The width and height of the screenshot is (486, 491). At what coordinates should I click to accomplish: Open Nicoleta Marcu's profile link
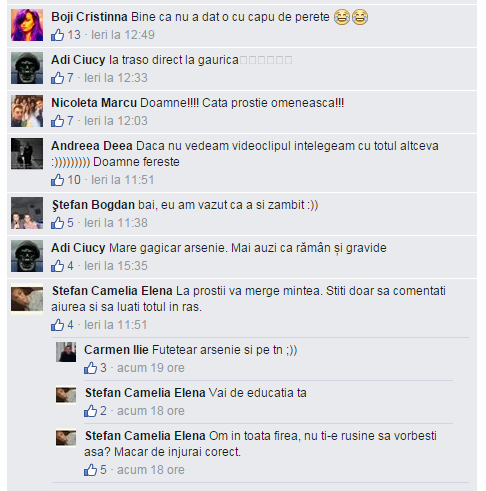tap(94, 103)
